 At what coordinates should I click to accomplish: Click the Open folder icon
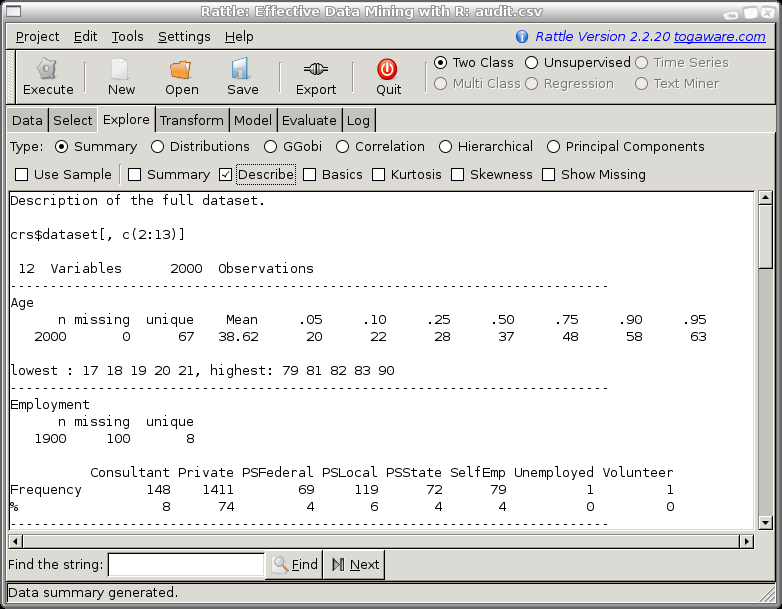pyautogui.click(x=181, y=69)
